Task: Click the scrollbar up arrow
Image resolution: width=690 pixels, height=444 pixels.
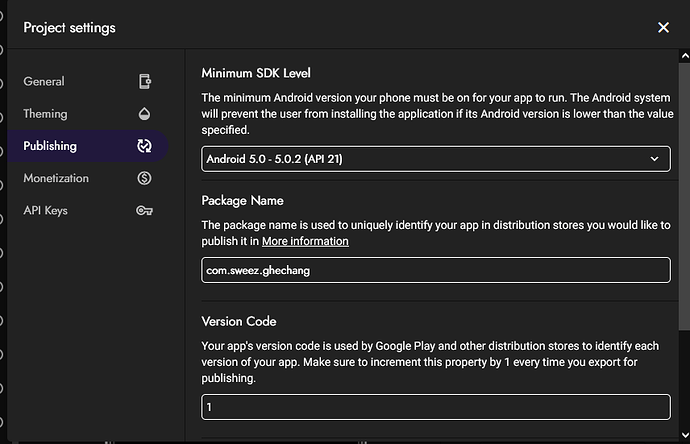Action: click(x=685, y=56)
